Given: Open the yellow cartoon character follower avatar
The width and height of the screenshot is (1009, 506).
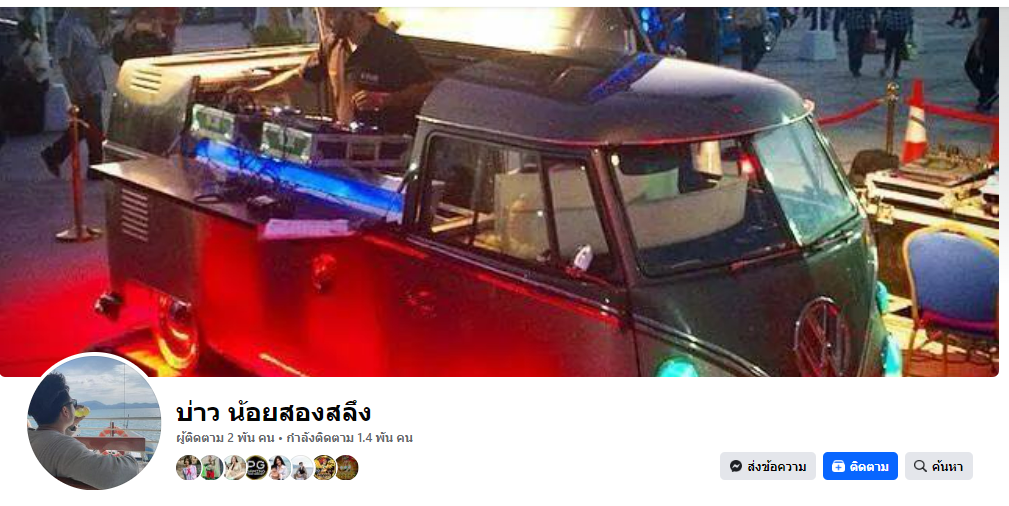Looking at the screenshot, I should coord(324,467).
